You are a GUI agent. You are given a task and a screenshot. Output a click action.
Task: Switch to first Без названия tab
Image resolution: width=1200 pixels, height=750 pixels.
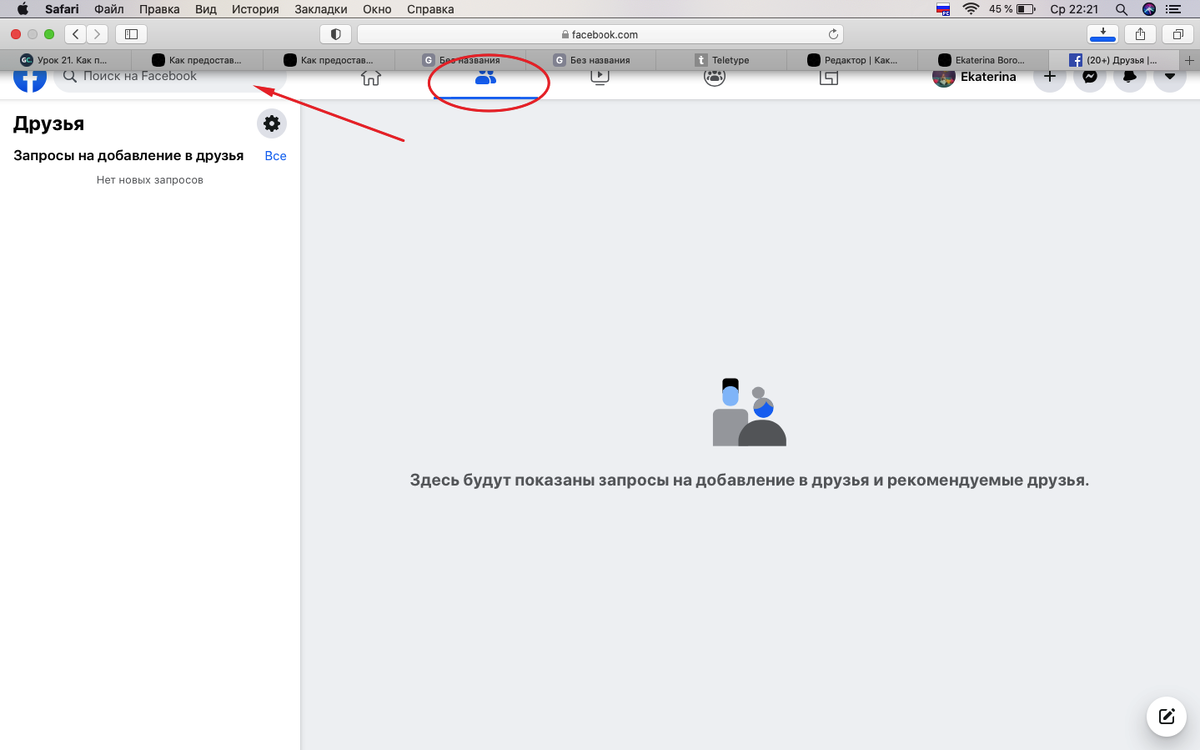tap(460, 60)
